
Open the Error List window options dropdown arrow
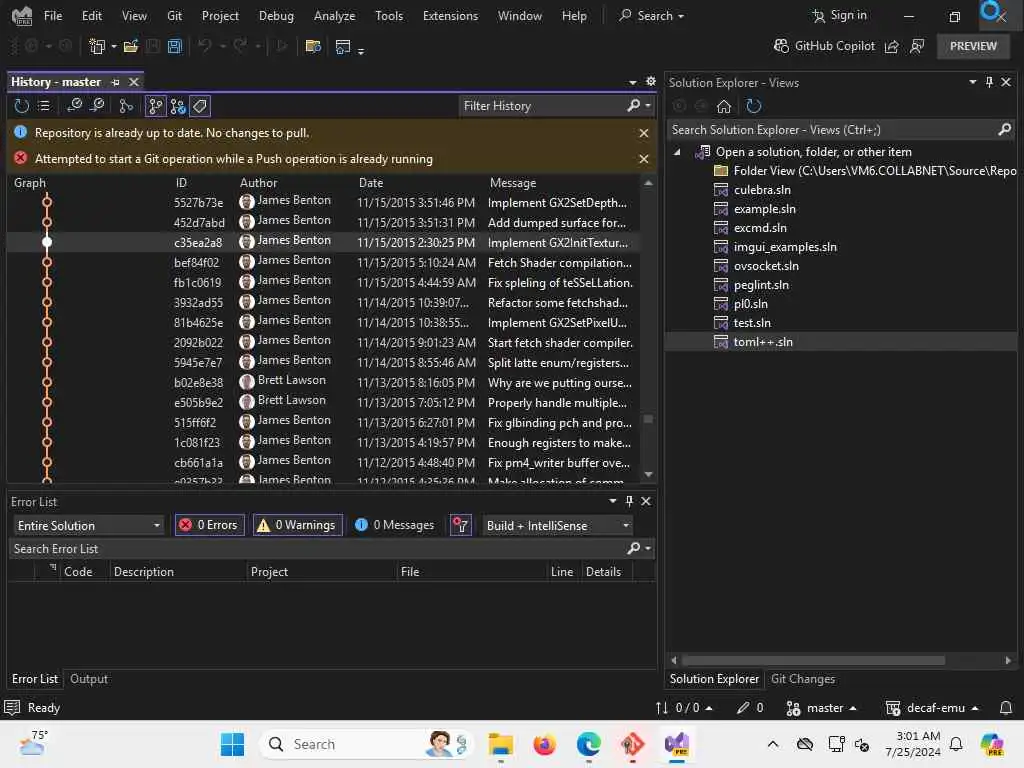[613, 501]
